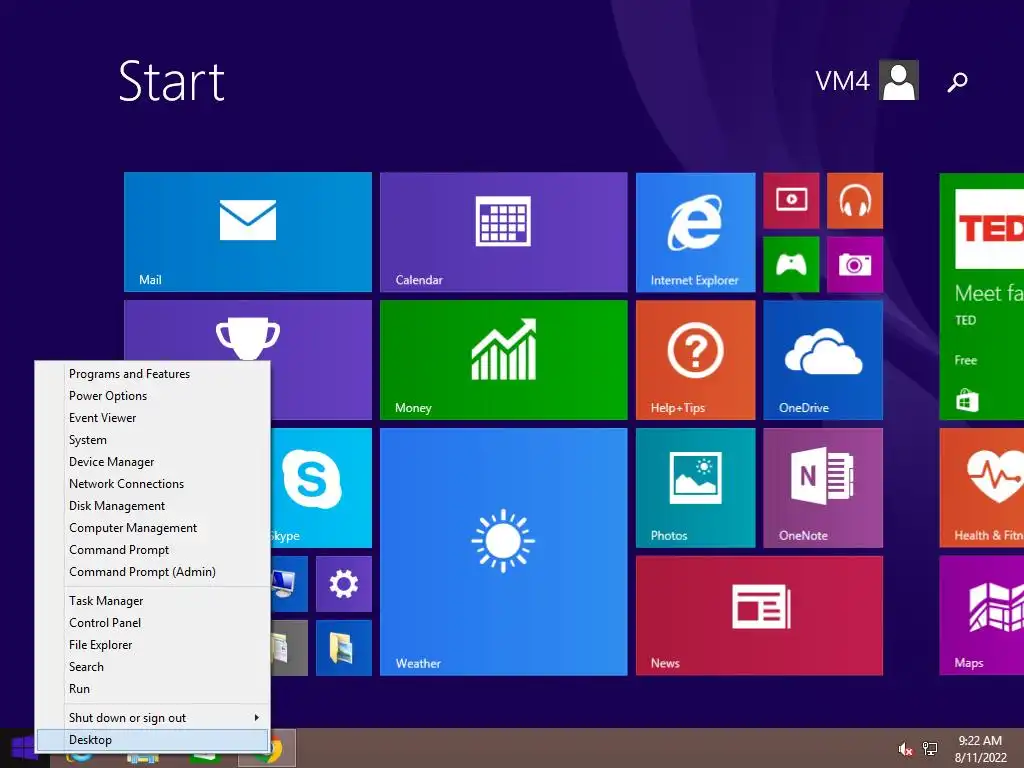Launch Command Prompt from the menu

tap(153, 550)
